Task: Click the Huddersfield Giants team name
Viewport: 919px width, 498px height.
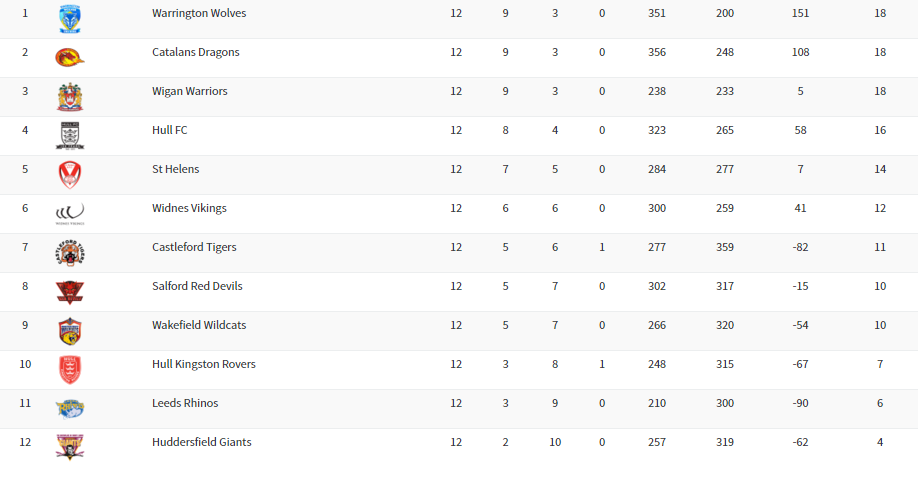Action: tap(202, 442)
